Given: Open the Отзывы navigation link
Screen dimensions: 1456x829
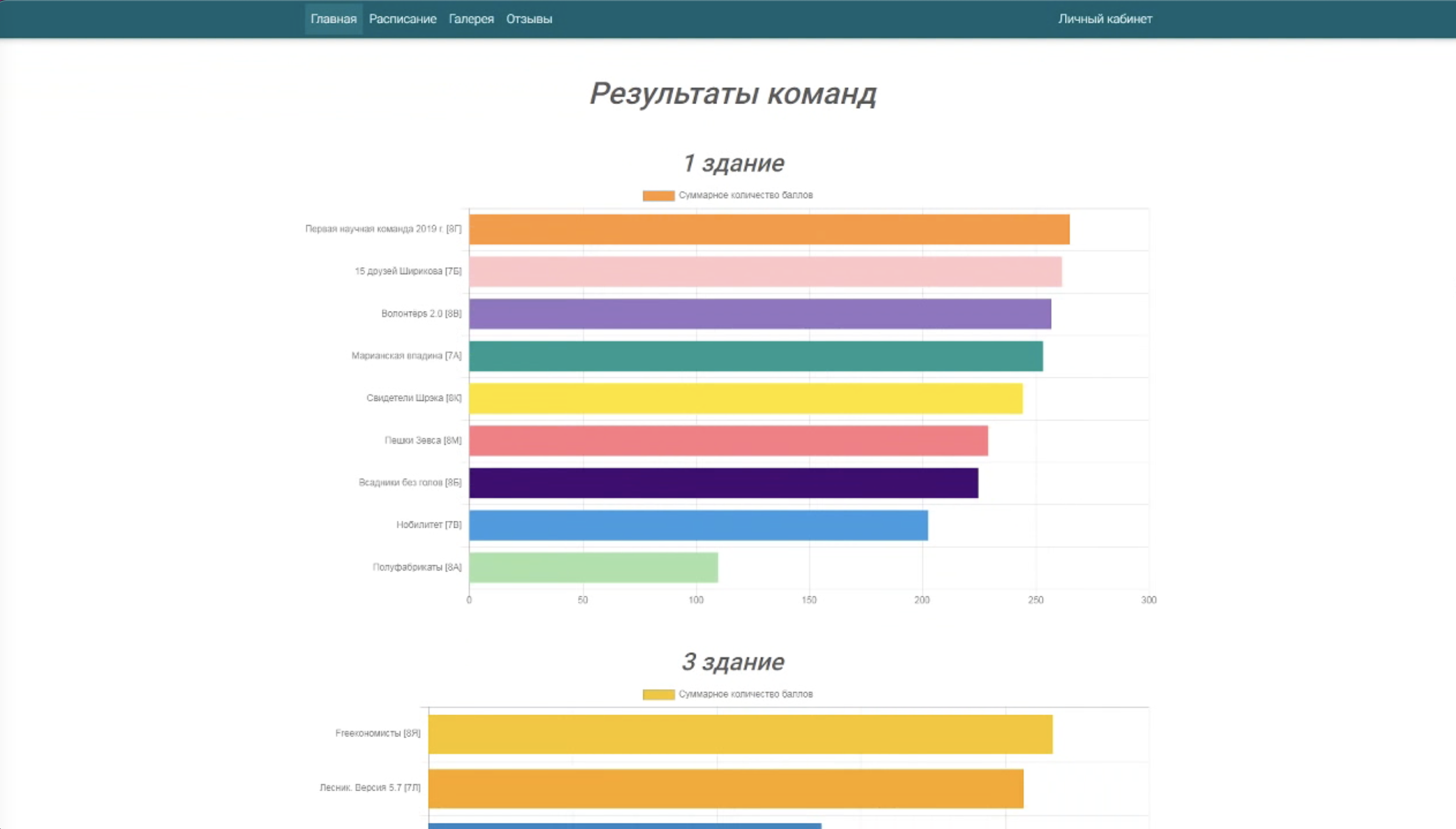Looking at the screenshot, I should pos(529,19).
